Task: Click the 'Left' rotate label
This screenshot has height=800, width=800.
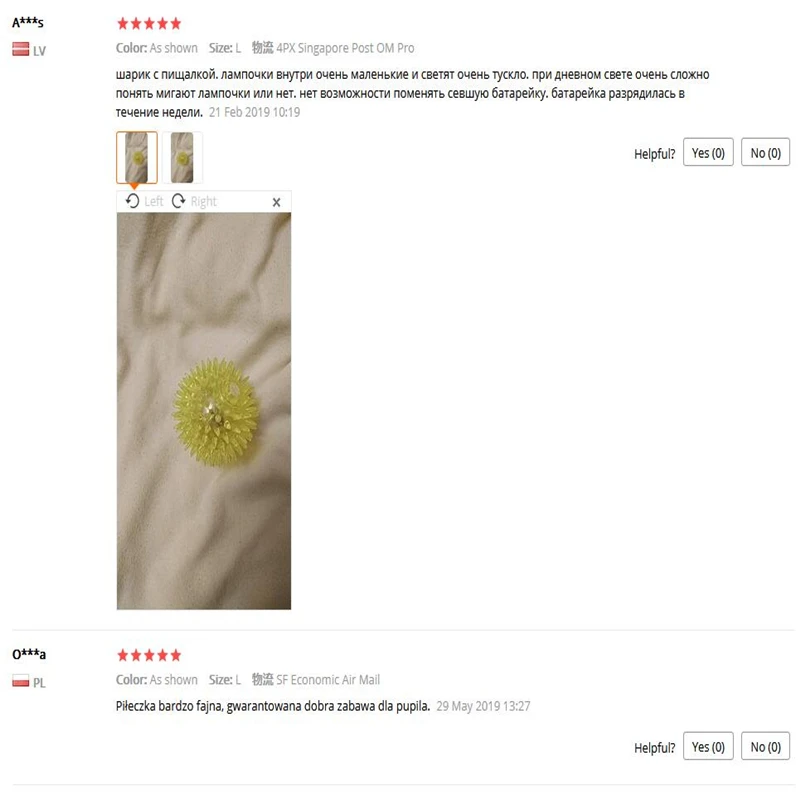Action: pyautogui.click(x=154, y=202)
